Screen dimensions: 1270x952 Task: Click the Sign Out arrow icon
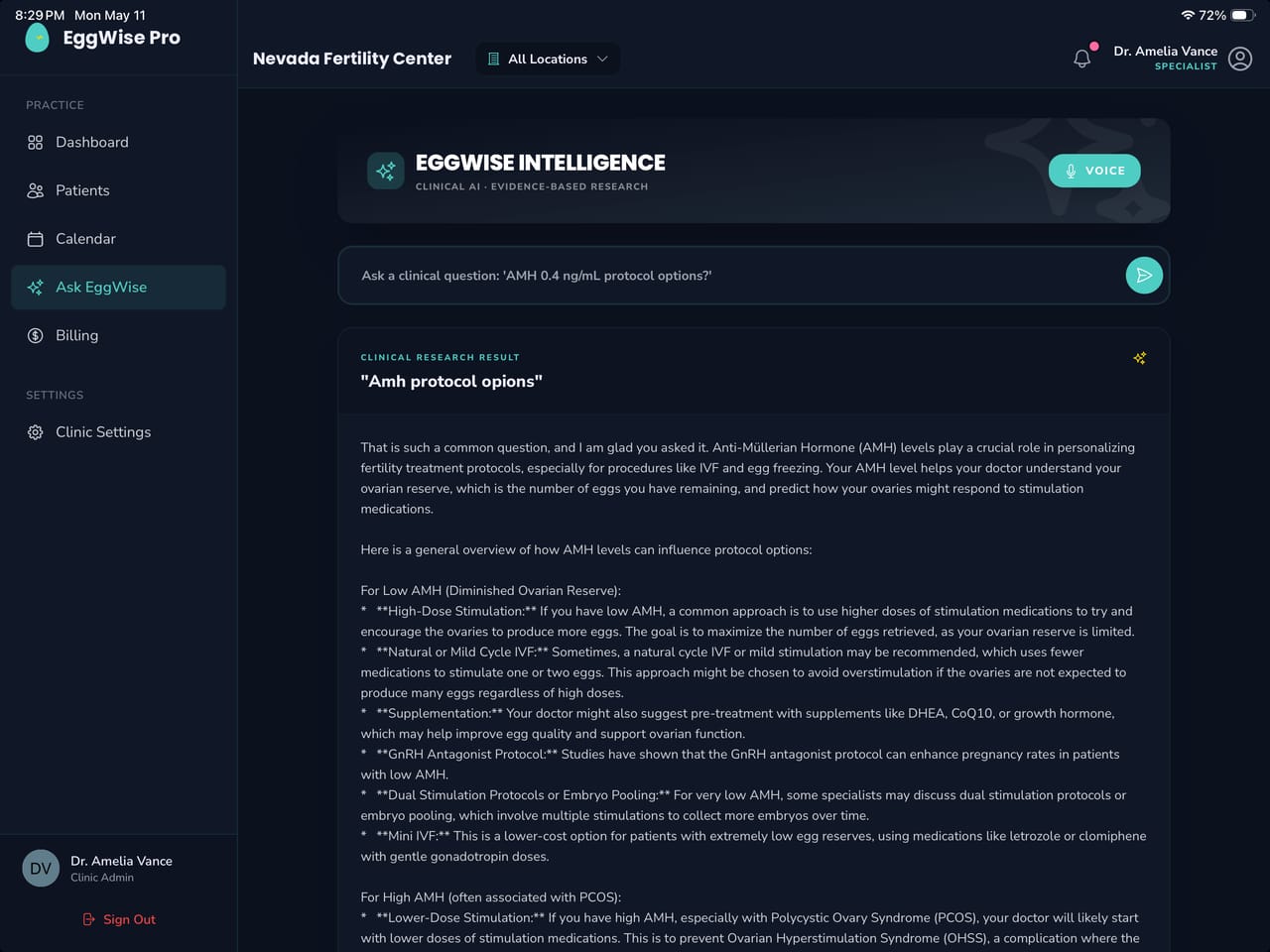(89, 919)
